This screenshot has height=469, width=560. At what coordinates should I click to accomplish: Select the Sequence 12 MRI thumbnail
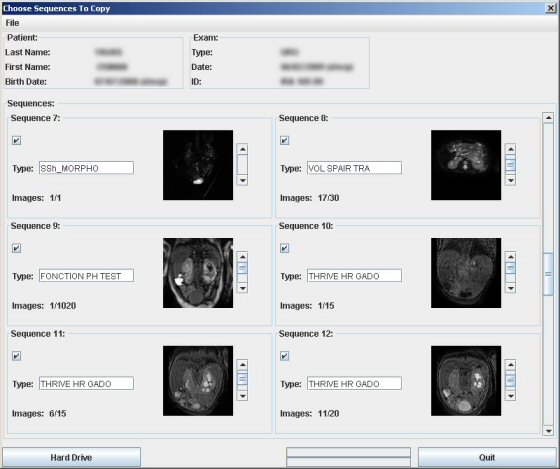point(466,381)
